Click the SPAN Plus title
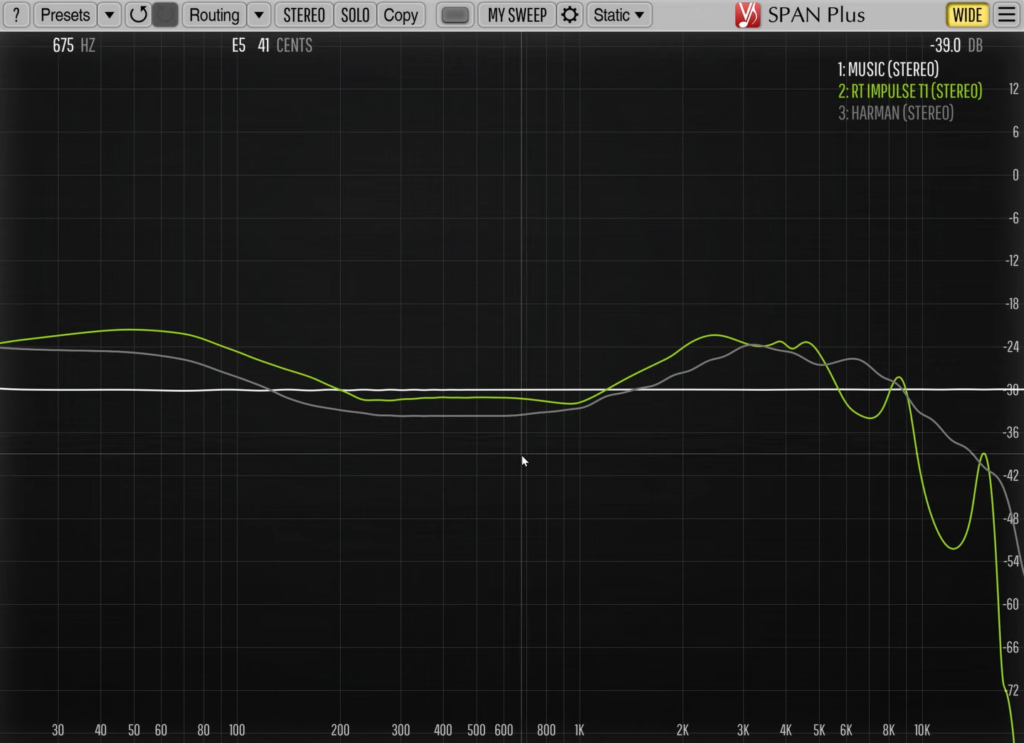 (x=816, y=14)
